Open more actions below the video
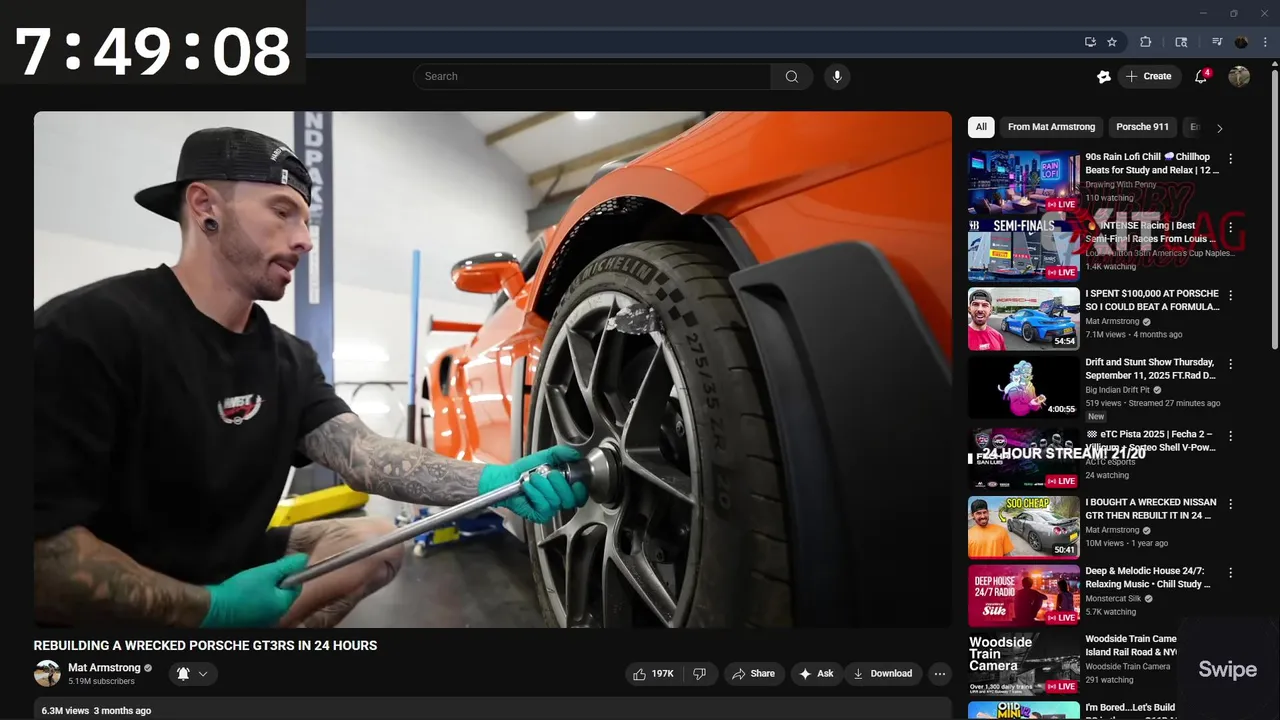The height and width of the screenshot is (720, 1280). point(940,674)
